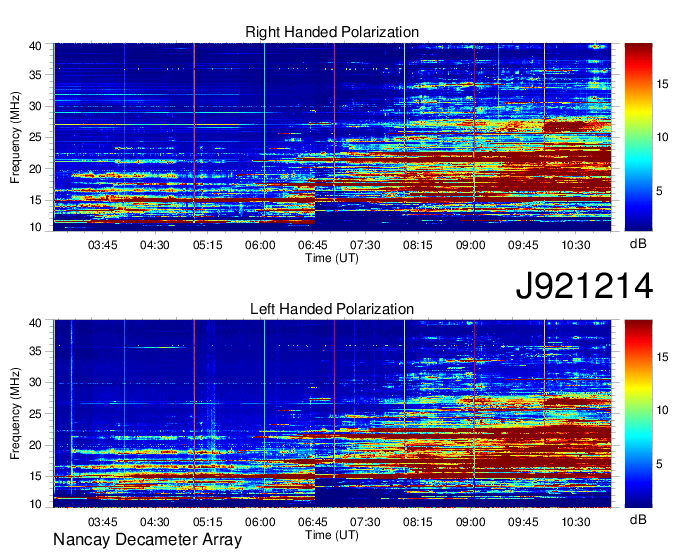Click the 09:00 tick of Left Handed plot
Screen dimensions: 680x552
click(x=471, y=522)
